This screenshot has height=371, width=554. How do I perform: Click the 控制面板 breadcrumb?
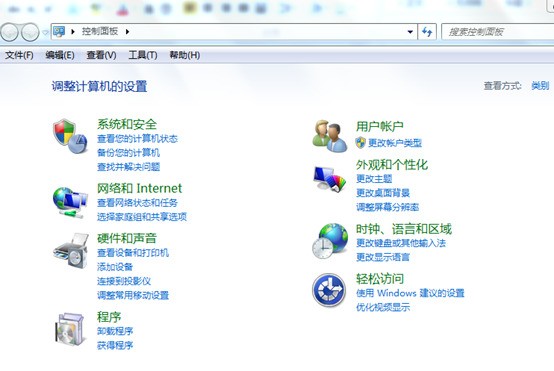(100, 31)
